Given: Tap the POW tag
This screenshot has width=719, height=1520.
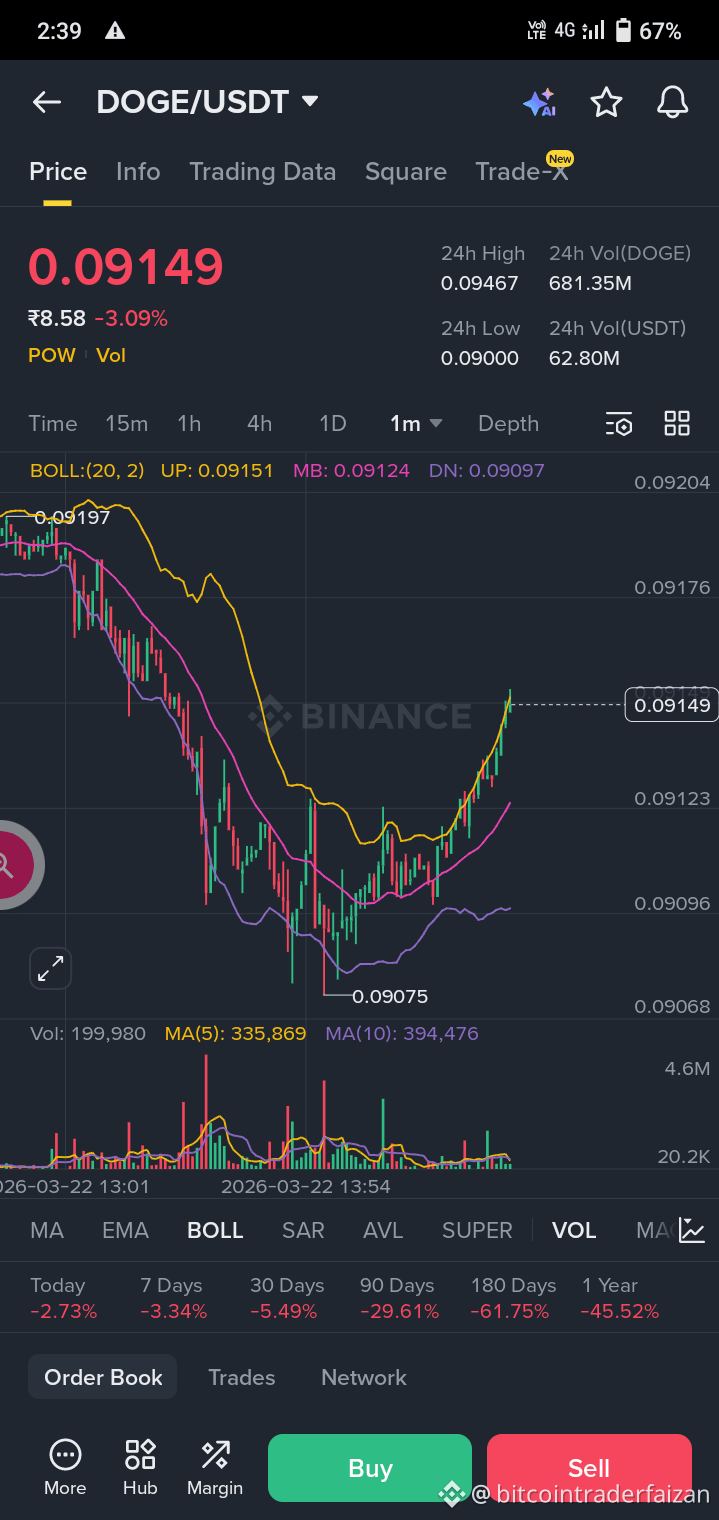Looking at the screenshot, I should 52,355.
